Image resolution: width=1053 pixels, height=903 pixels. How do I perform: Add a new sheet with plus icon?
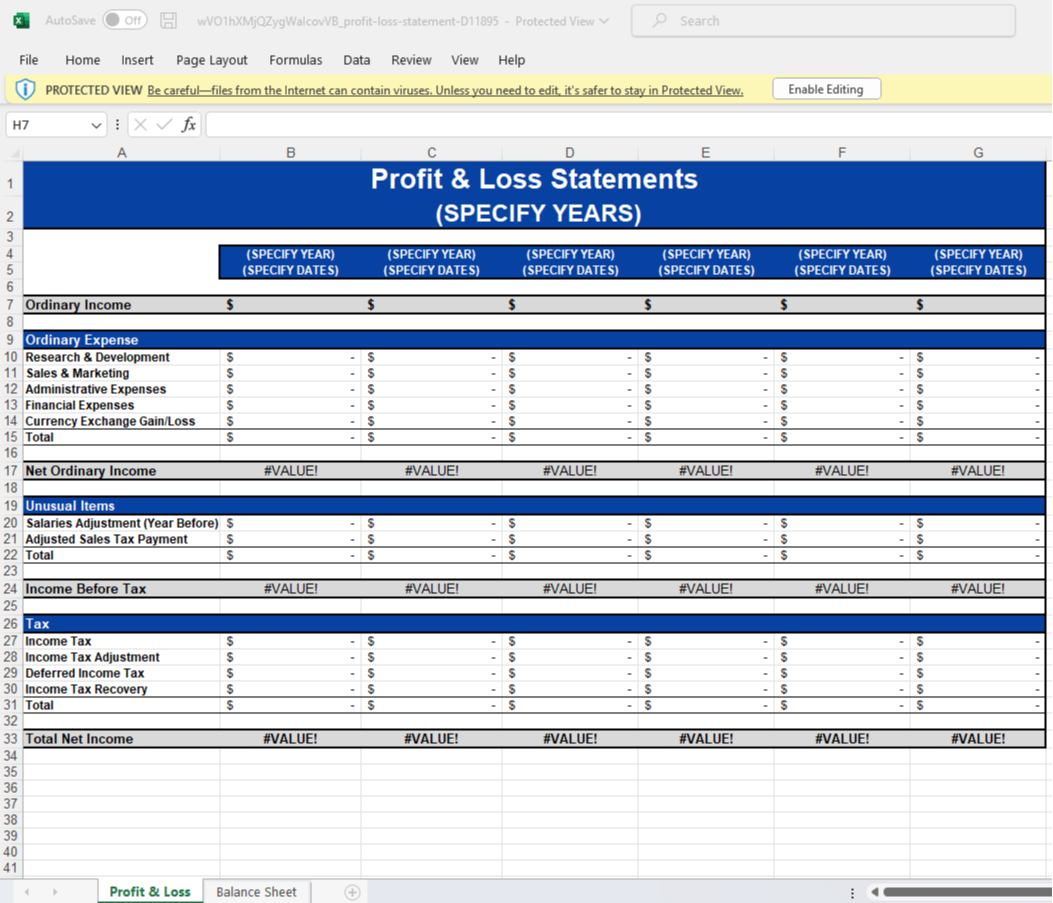(352, 892)
